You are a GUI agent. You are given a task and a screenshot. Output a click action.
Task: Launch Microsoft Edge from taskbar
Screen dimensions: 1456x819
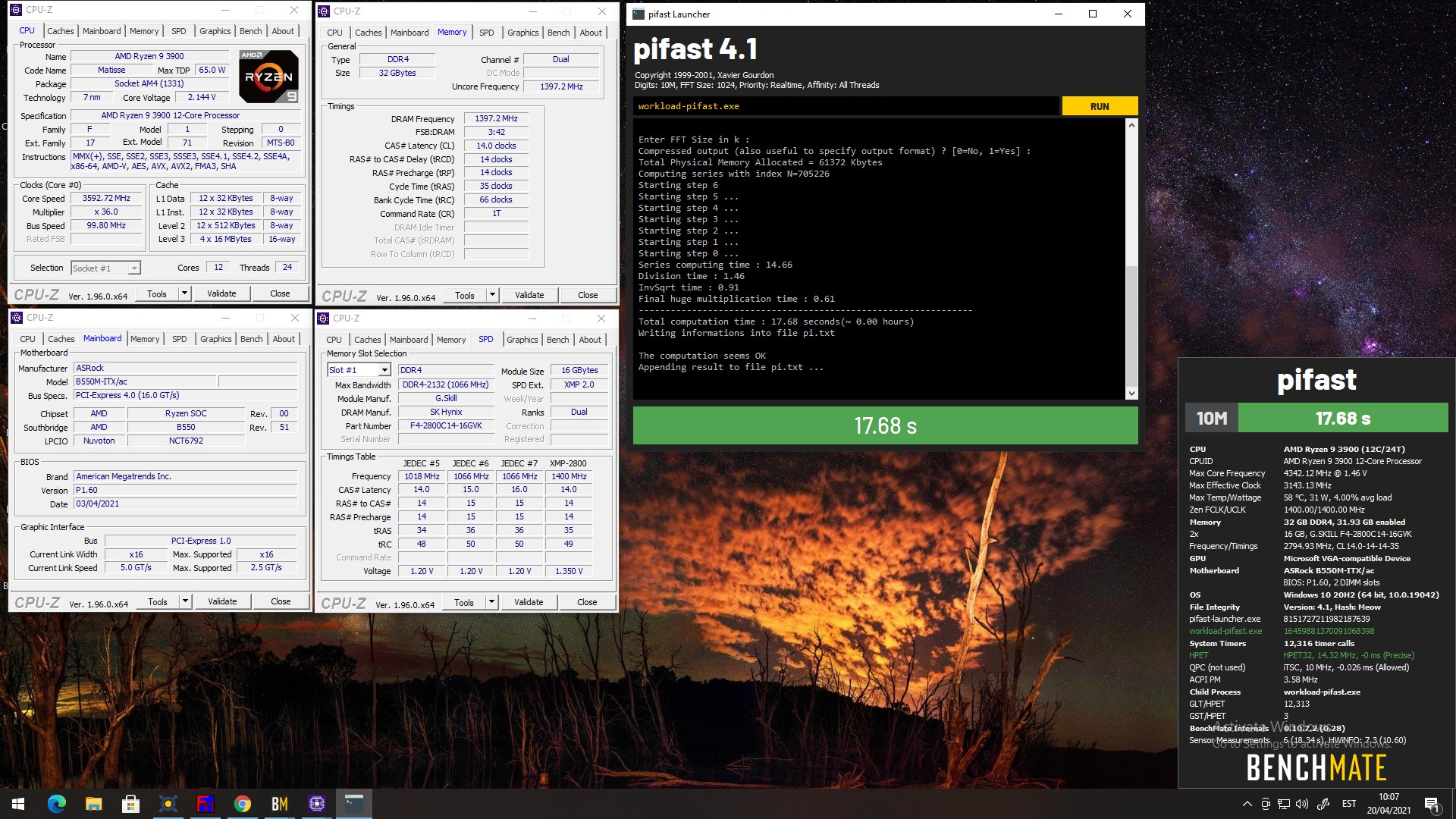56,804
